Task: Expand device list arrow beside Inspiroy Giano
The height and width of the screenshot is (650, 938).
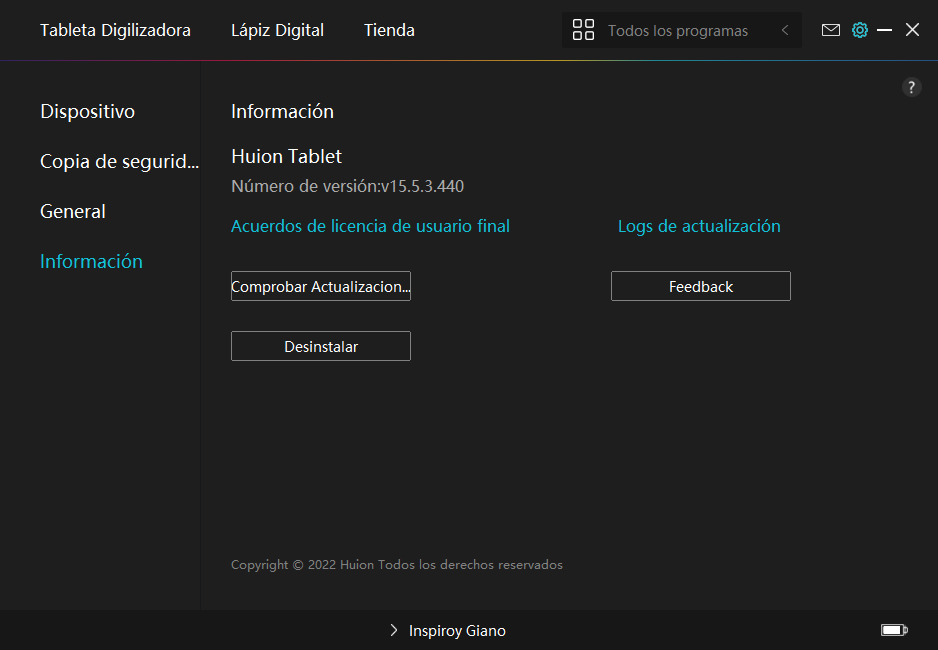Action: 394,631
